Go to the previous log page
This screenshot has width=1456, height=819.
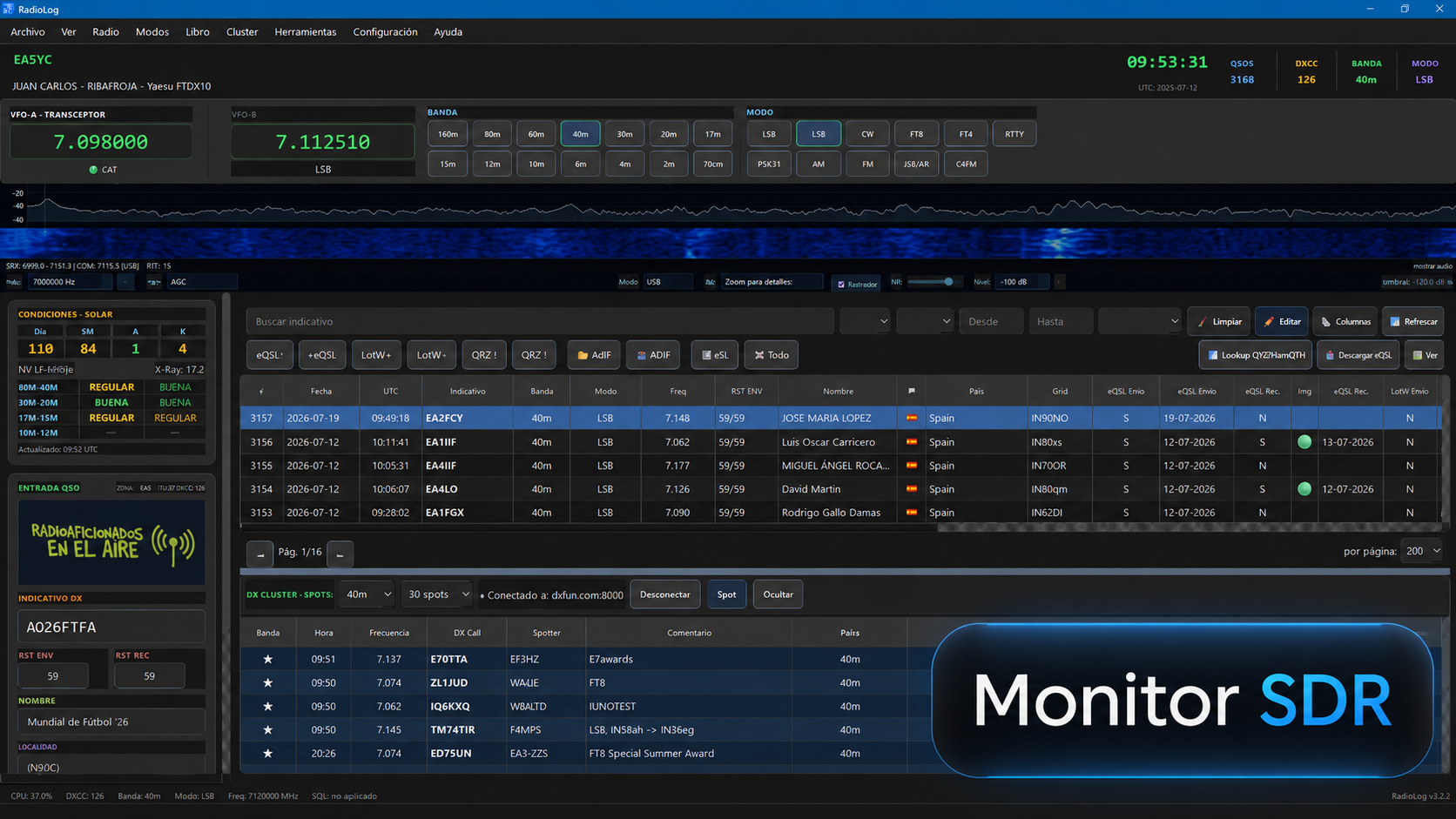(x=260, y=554)
